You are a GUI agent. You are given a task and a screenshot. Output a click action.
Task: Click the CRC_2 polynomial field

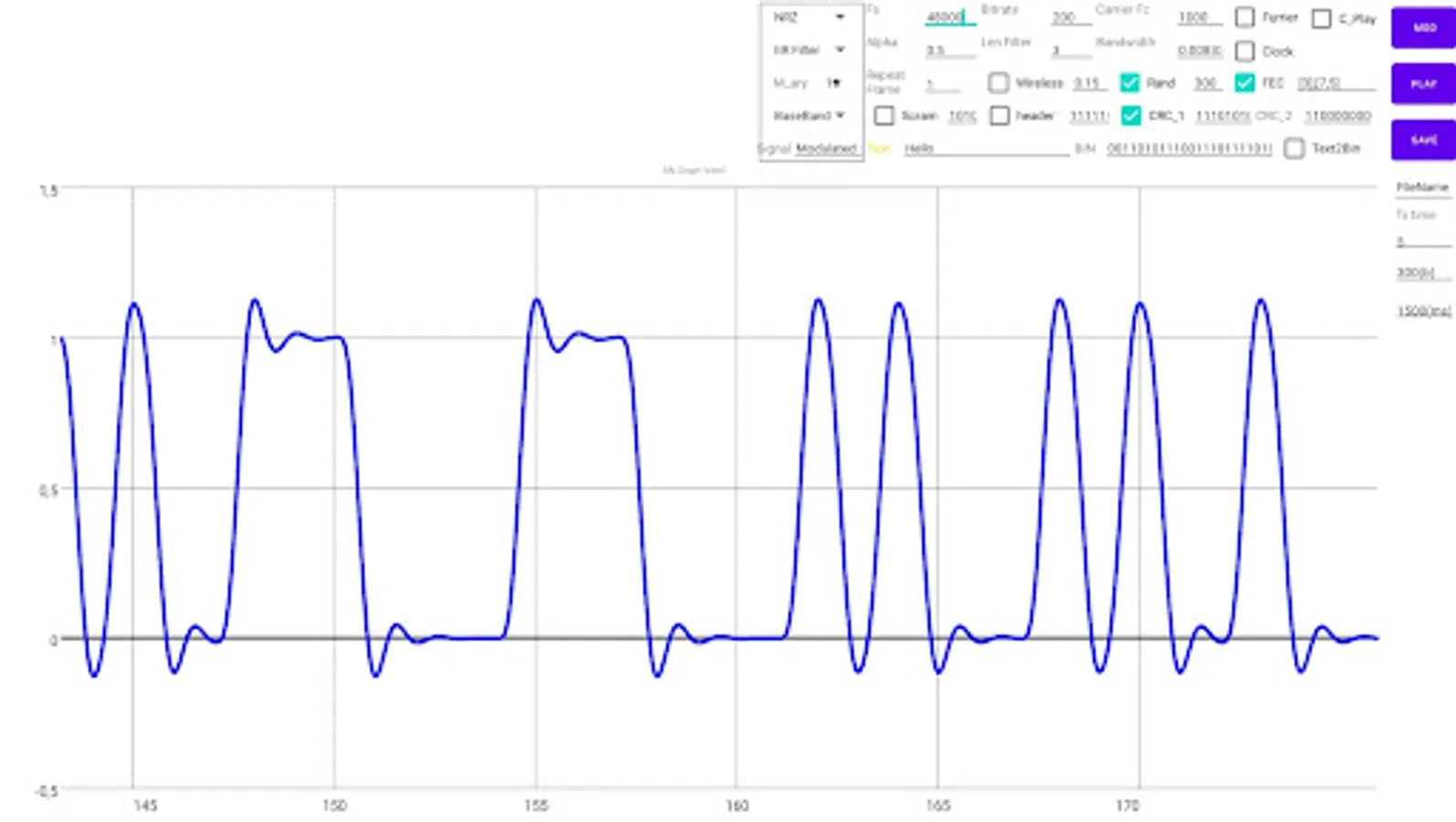[x=1337, y=116]
